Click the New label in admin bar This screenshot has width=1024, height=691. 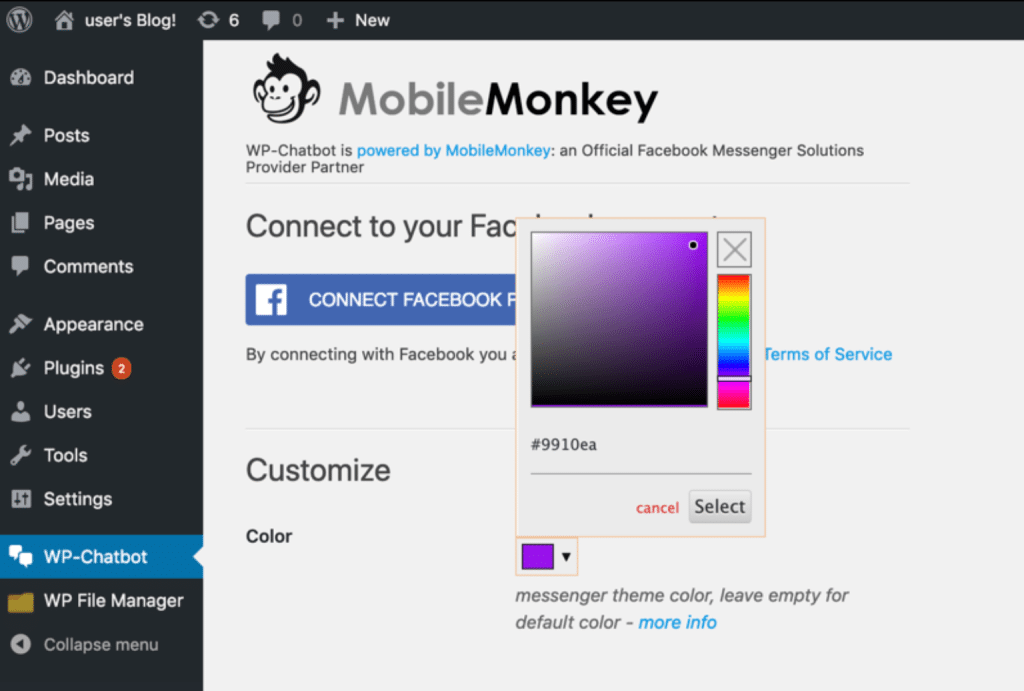pyautogui.click(x=372, y=20)
